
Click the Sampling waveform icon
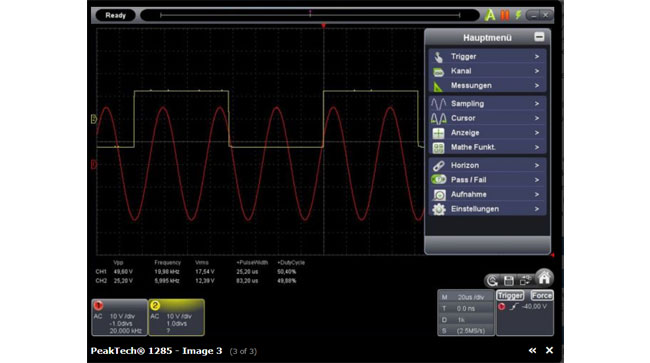[x=438, y=104]
